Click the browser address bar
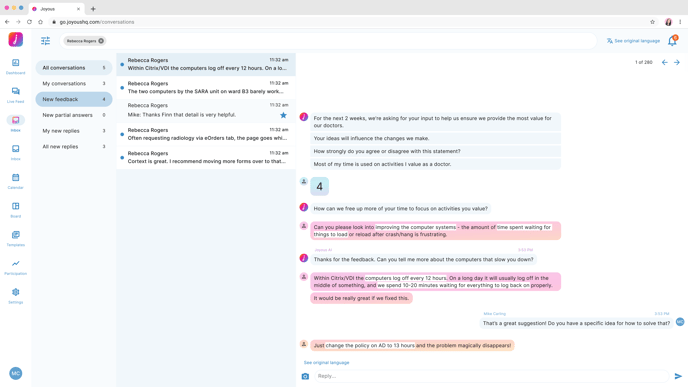Image resolution: width=688 pixels, height=387 pixels. pyautogui.click(x=347, y=22)
